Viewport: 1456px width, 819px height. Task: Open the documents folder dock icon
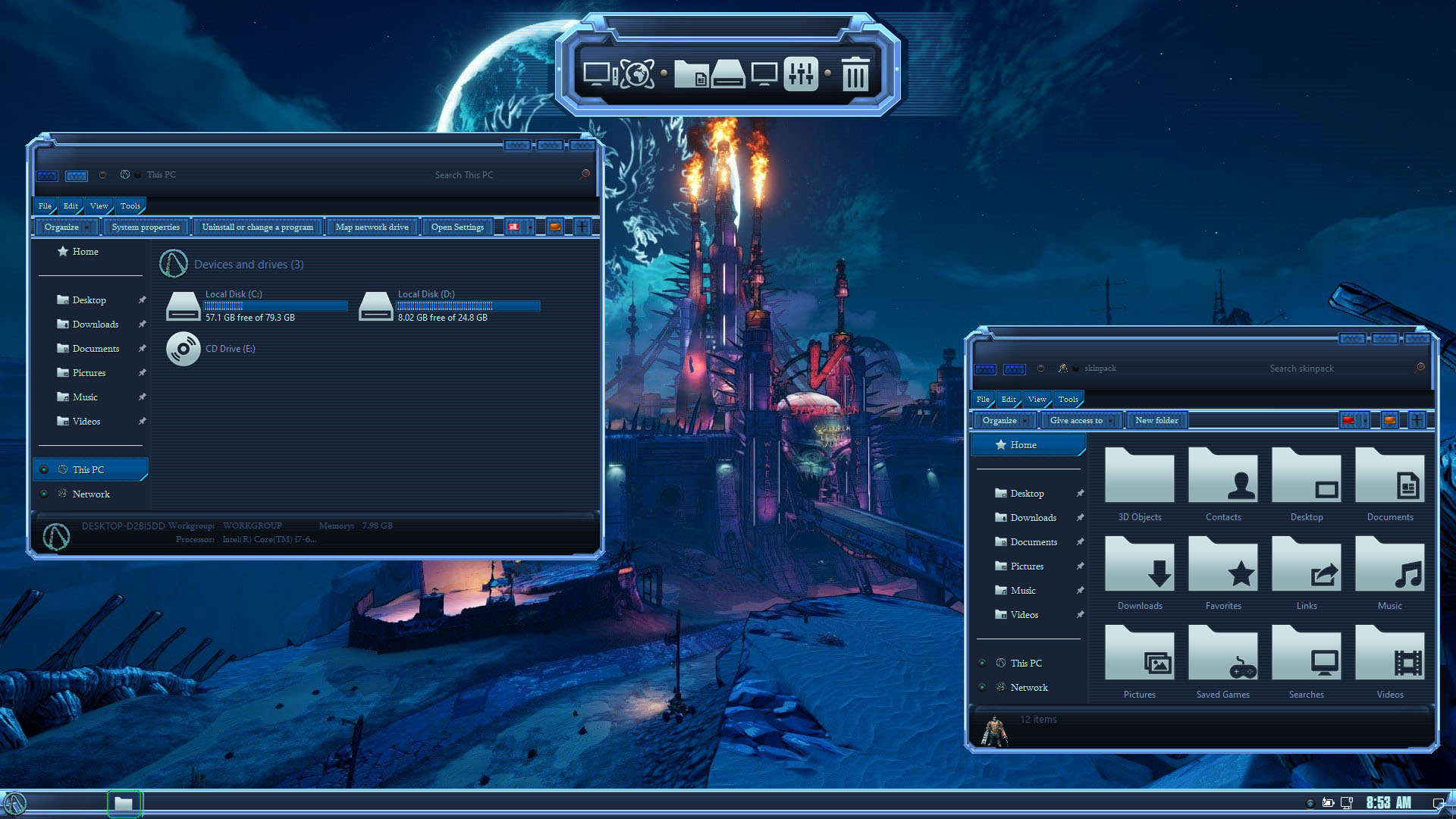pos(691,74)
